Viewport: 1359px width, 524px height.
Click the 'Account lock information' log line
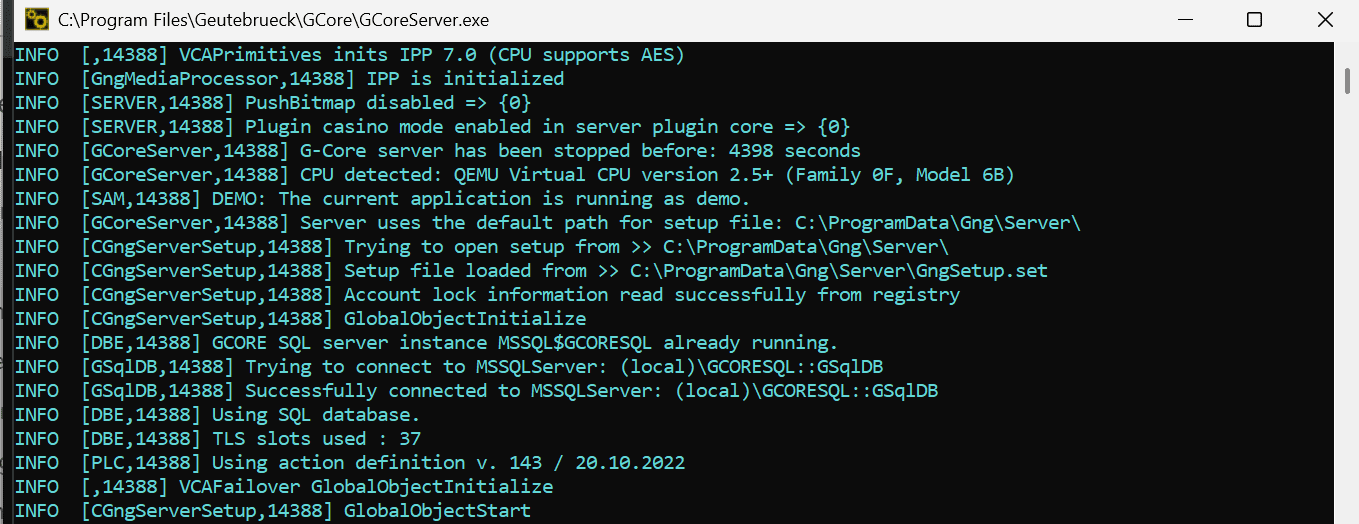[x=651, y=295]
